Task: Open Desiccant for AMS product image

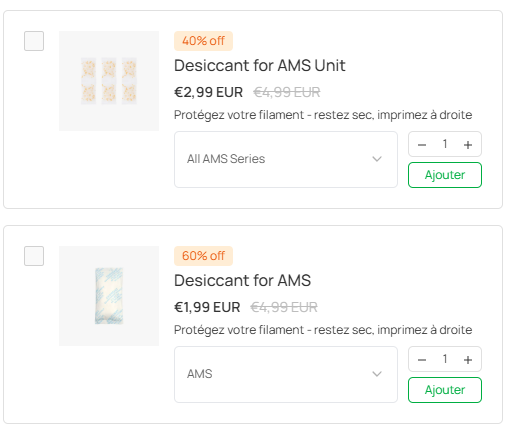Action: pyautogui.click(x=109, y=296)
